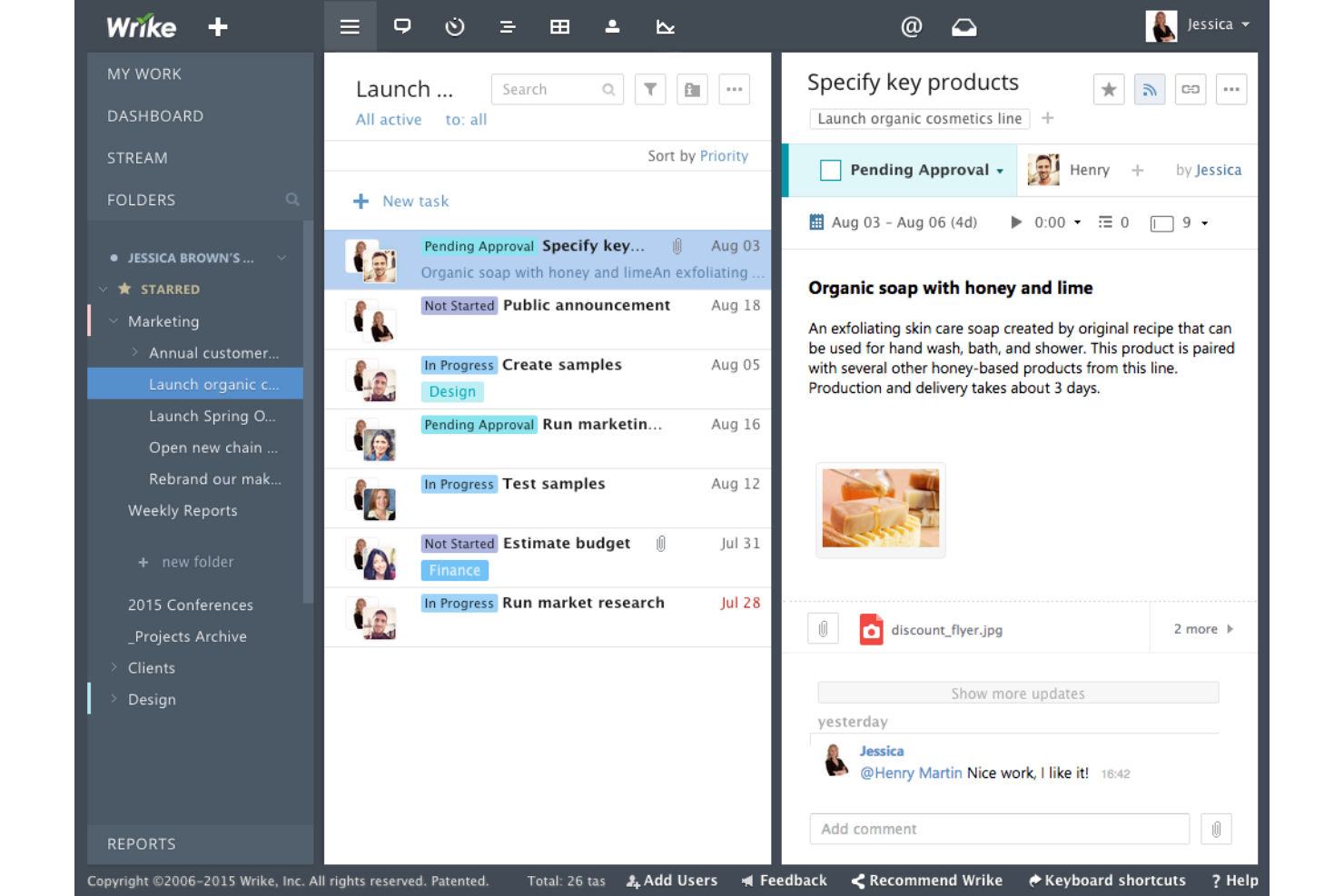1344x896 pixels.
Task: Open the honey soap image thumbnail
Action: [881, 508]
